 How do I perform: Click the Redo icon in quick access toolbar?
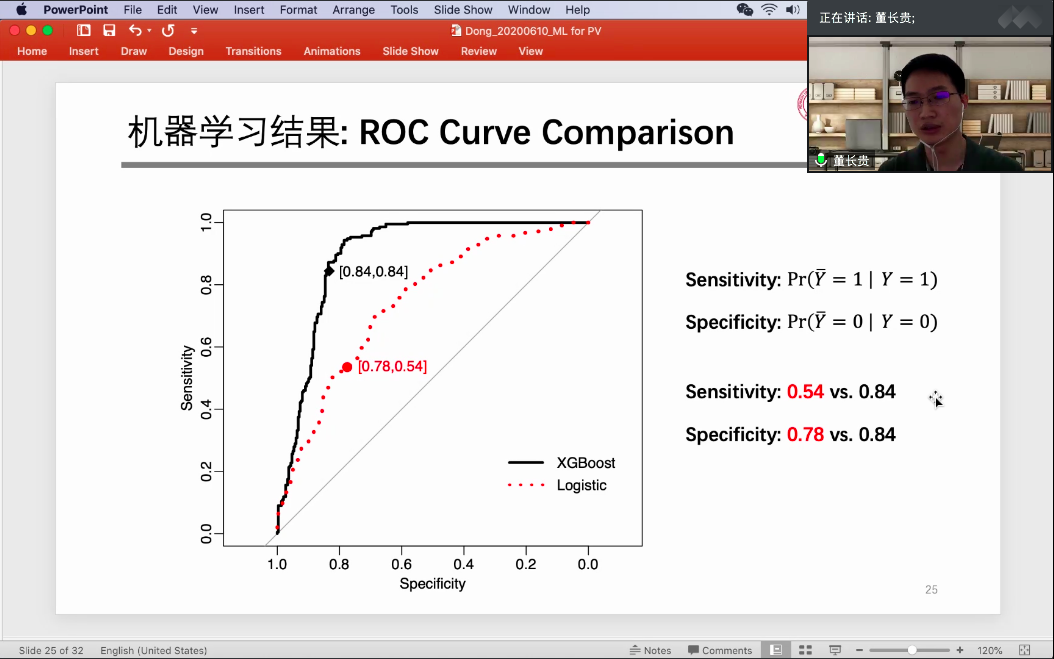pyautogui.click(x=168, y=31)
